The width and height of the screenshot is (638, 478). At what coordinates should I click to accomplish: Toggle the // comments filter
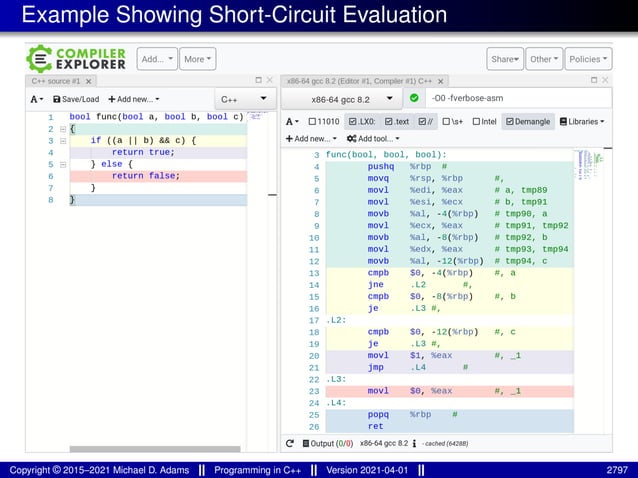tap(426, 122)
